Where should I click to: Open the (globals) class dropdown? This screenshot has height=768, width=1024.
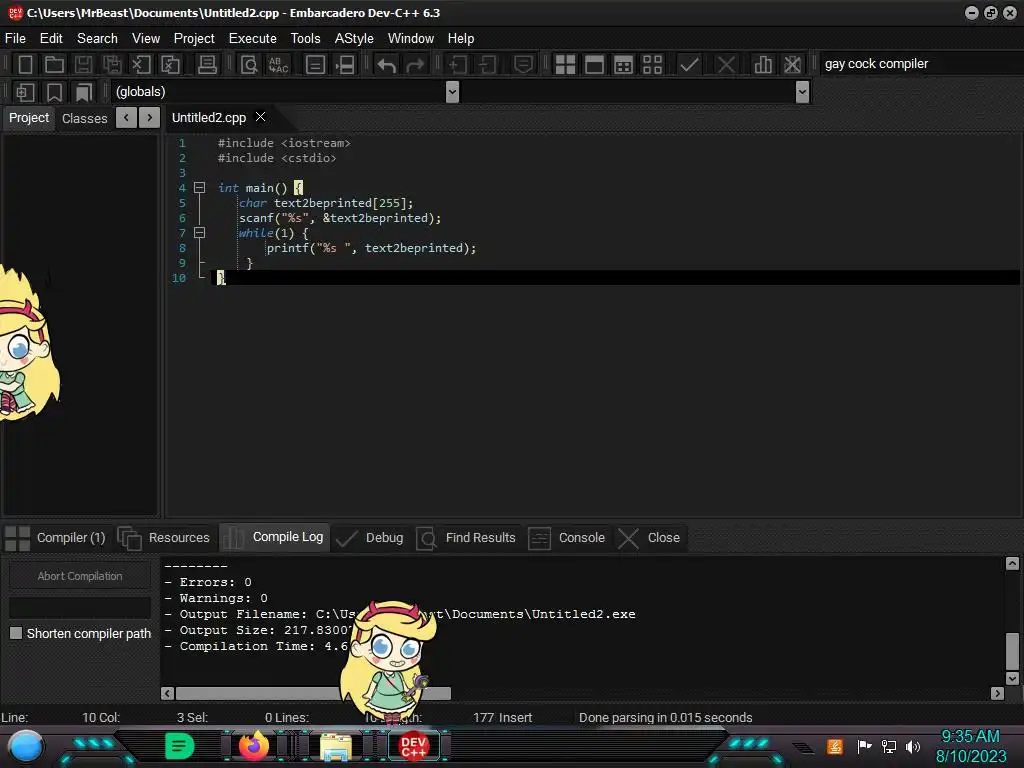point(452,92)
